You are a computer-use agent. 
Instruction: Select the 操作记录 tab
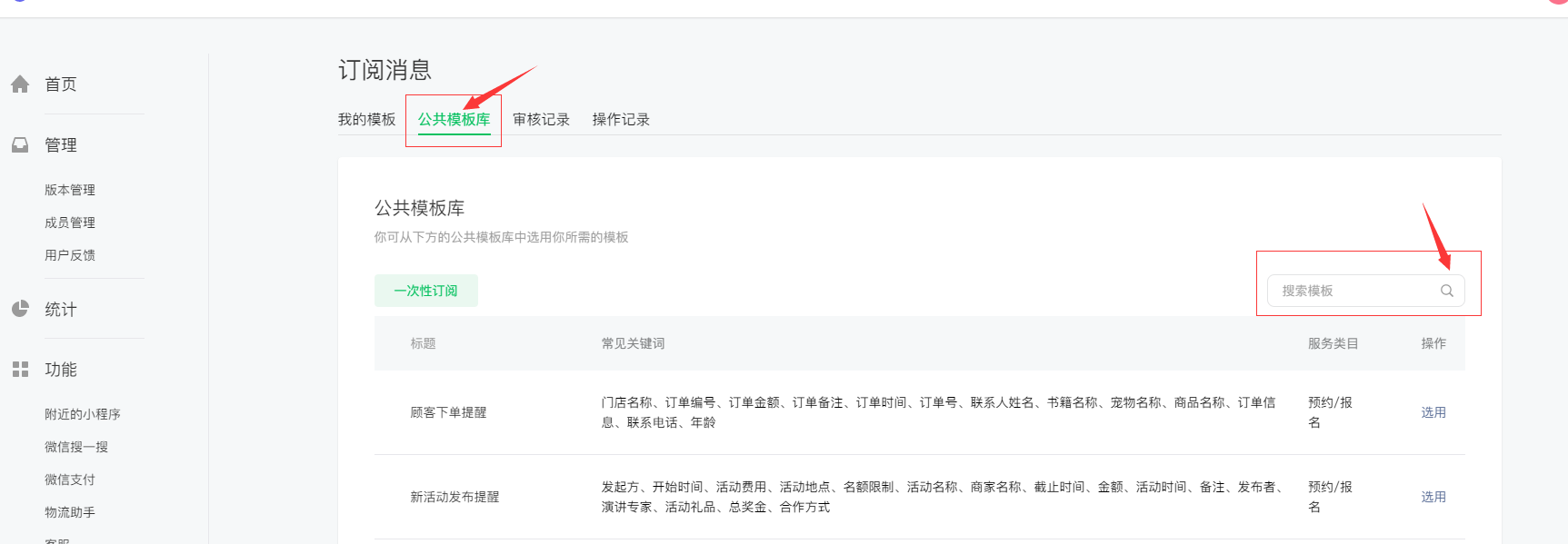622,120
